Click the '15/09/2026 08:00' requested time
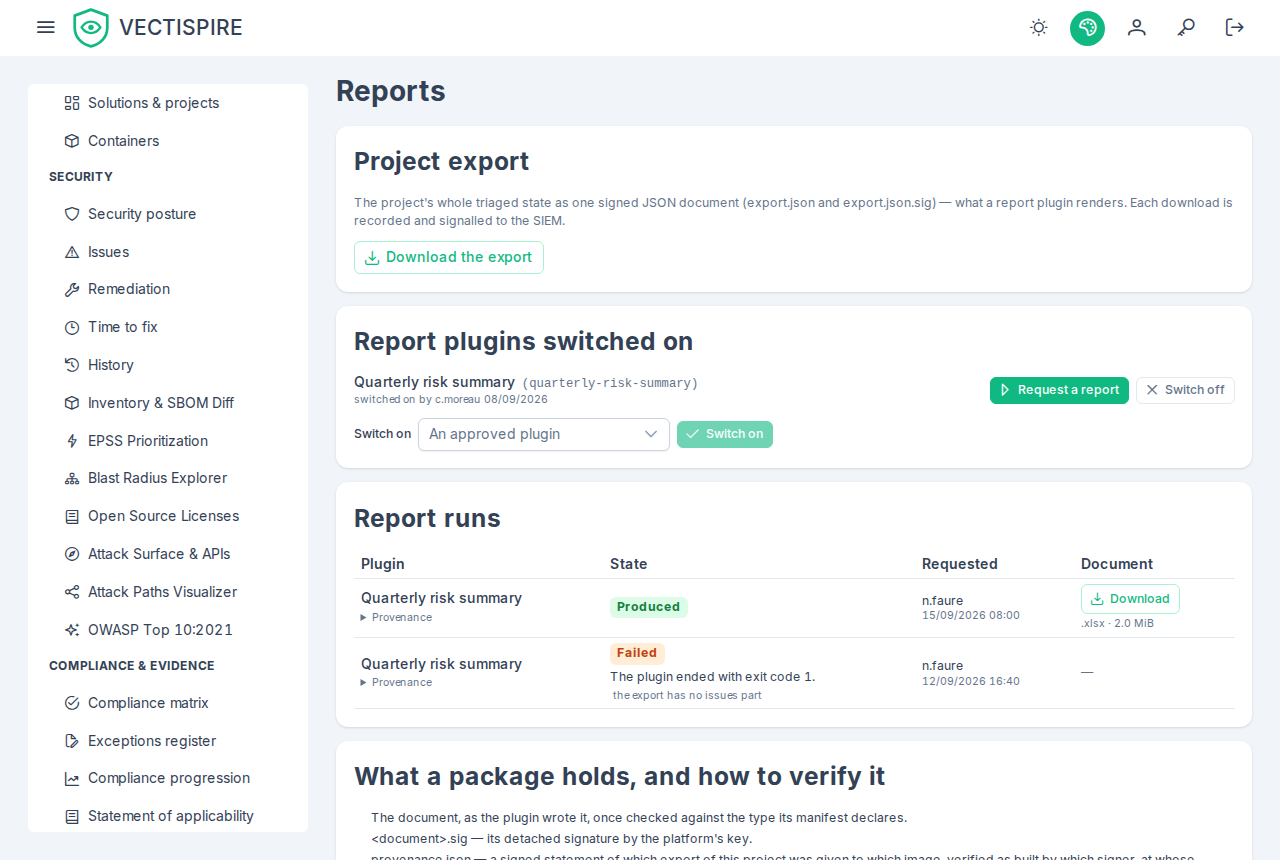Image resolution: width=1280 pixels, height=860 pixels. pos(971,615)
